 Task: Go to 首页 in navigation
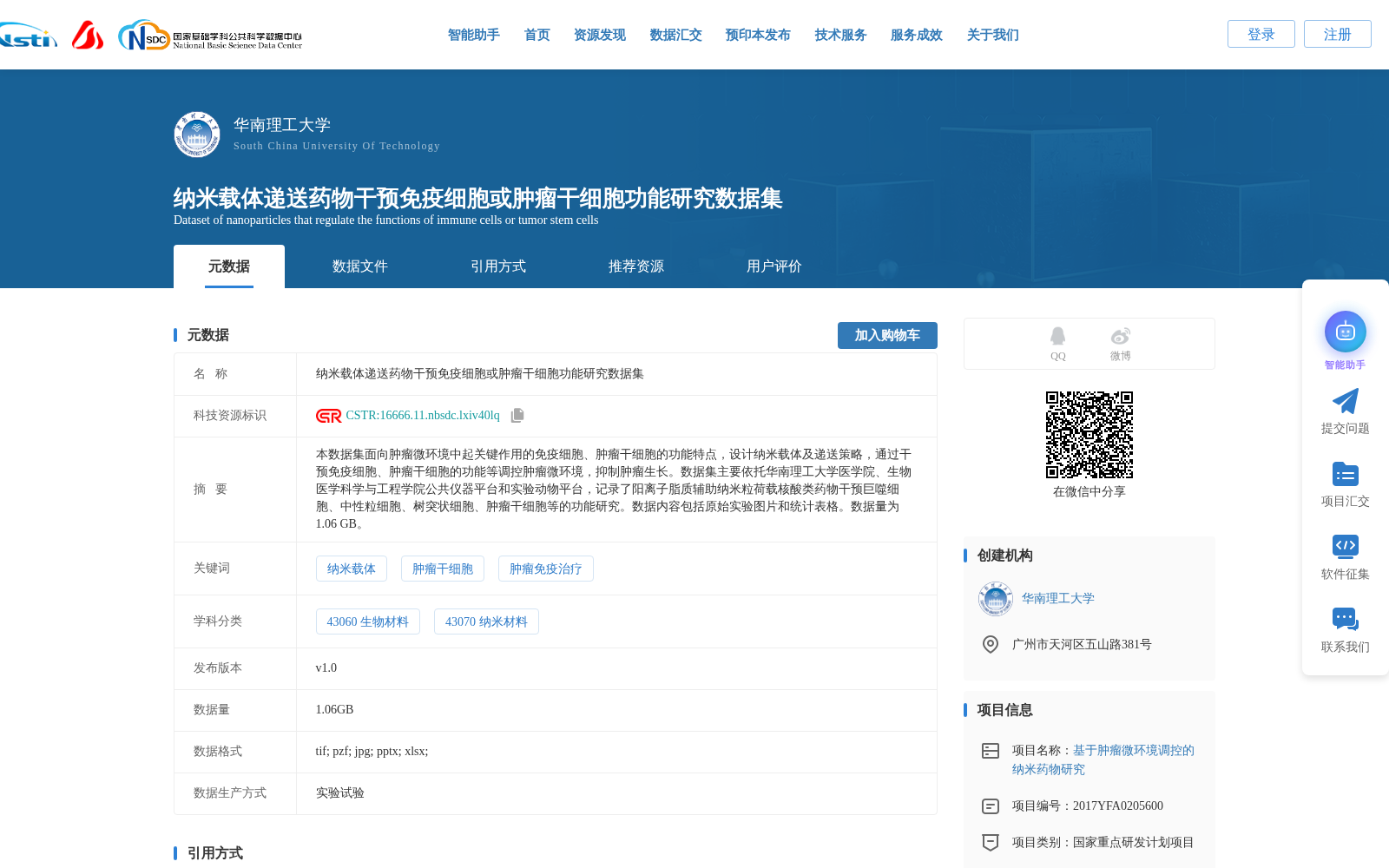click(x=537, y=35)
